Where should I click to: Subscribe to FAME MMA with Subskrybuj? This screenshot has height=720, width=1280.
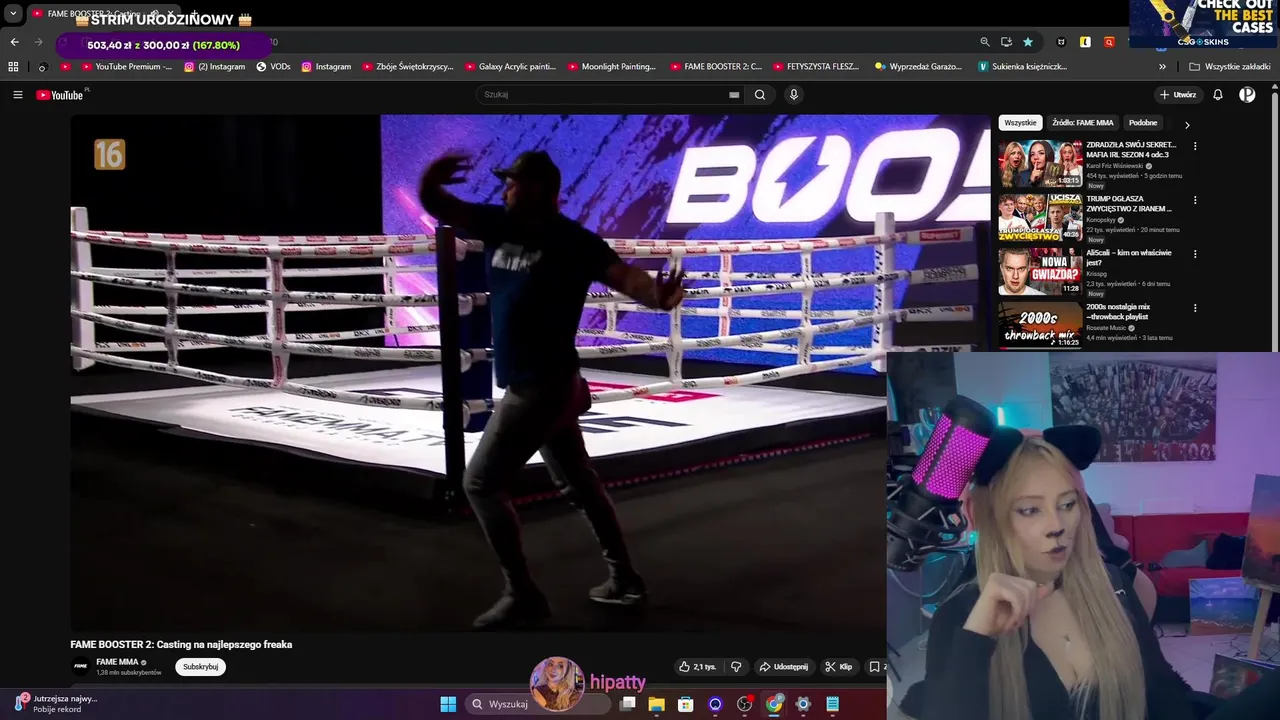pyautogui.click(x=200, y=667)
